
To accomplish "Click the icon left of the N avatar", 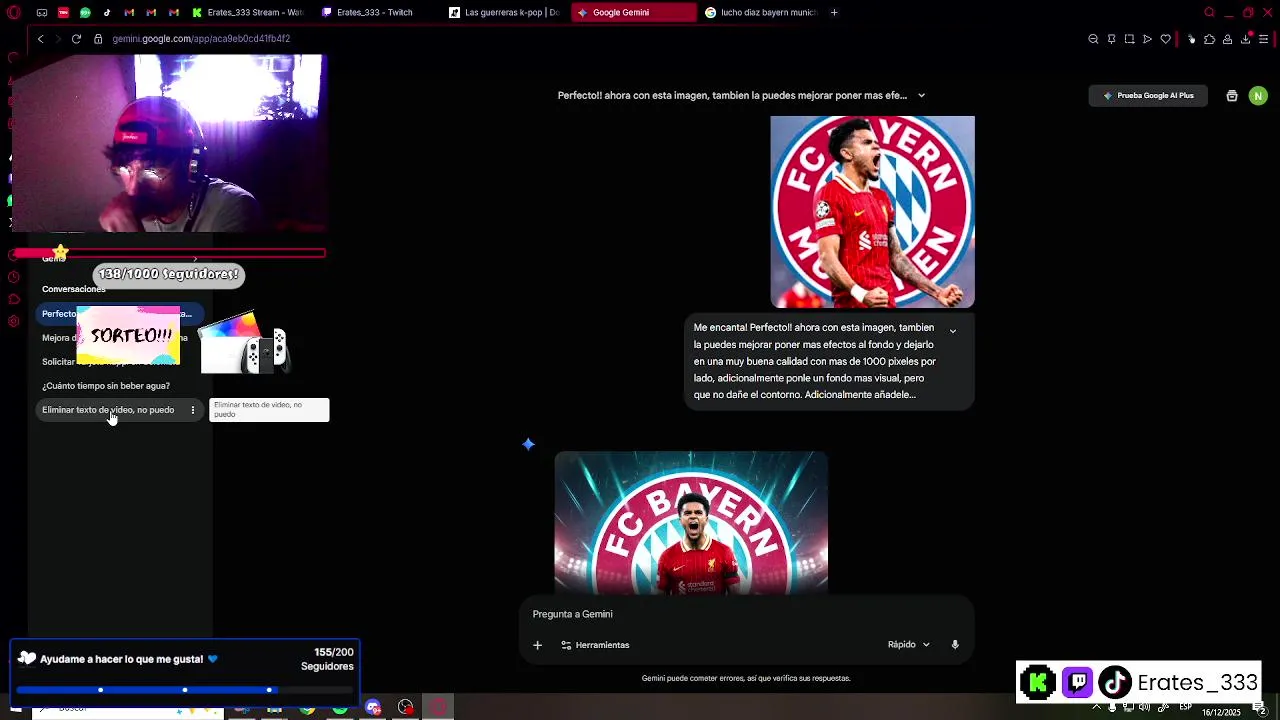I will coord(1232,96).
